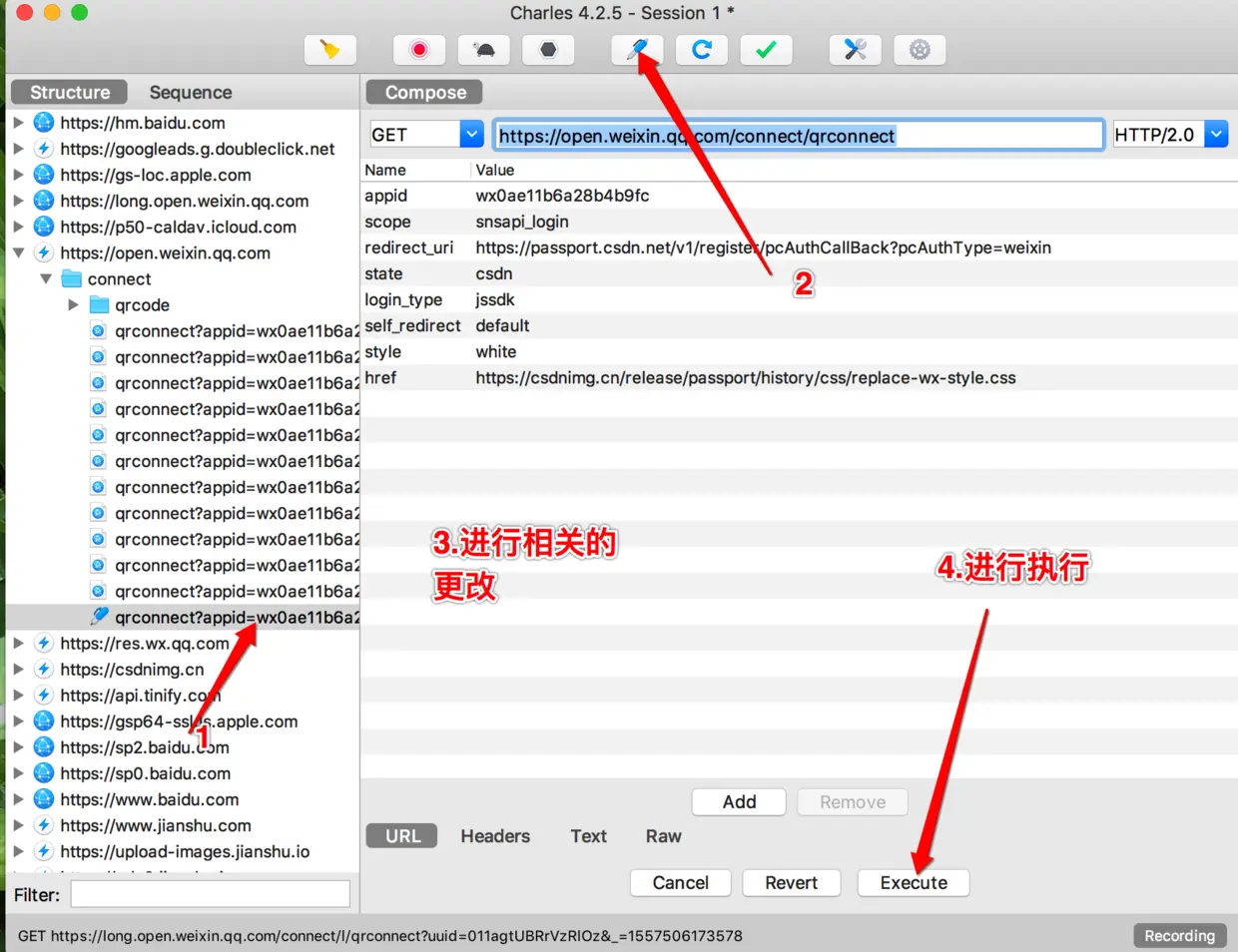Select the href parameter row
The image size is (1238, 952).
coord(799,377)
